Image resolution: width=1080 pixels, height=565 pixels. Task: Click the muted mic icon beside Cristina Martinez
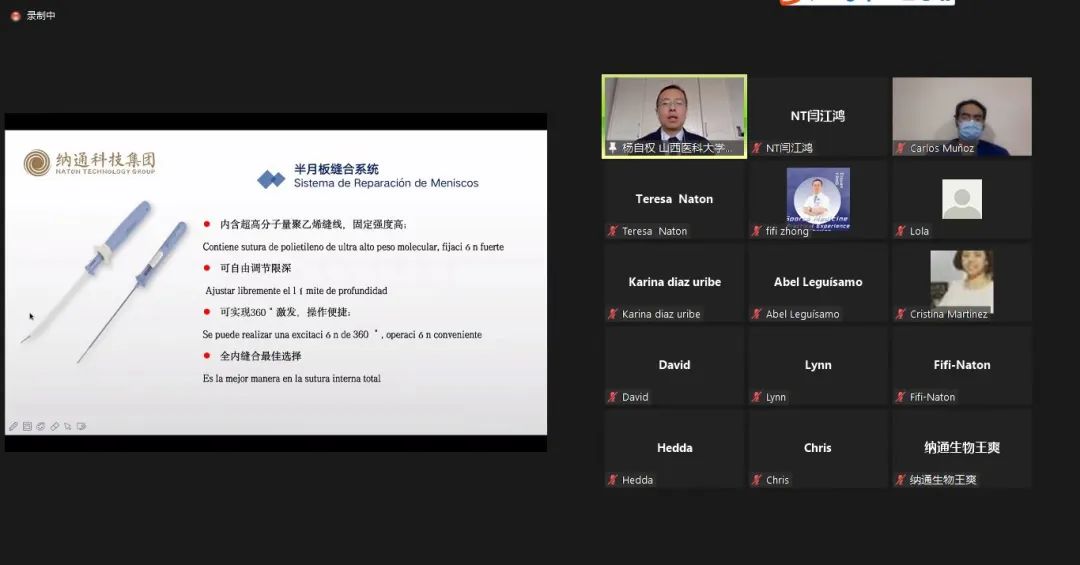pyautogui.click(x=900, y=314)
